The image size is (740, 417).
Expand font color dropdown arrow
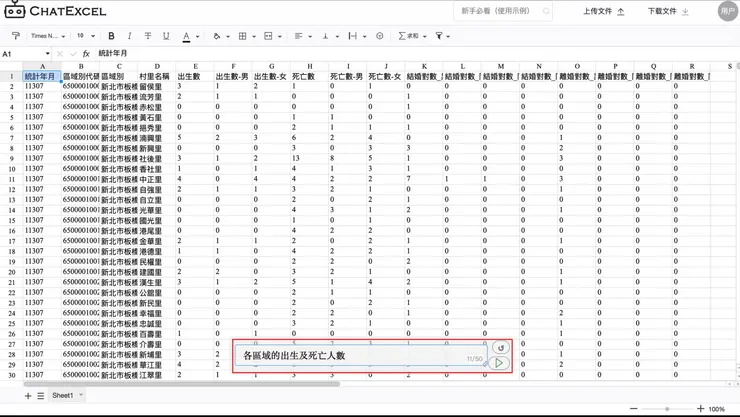[x=197, y=36]
